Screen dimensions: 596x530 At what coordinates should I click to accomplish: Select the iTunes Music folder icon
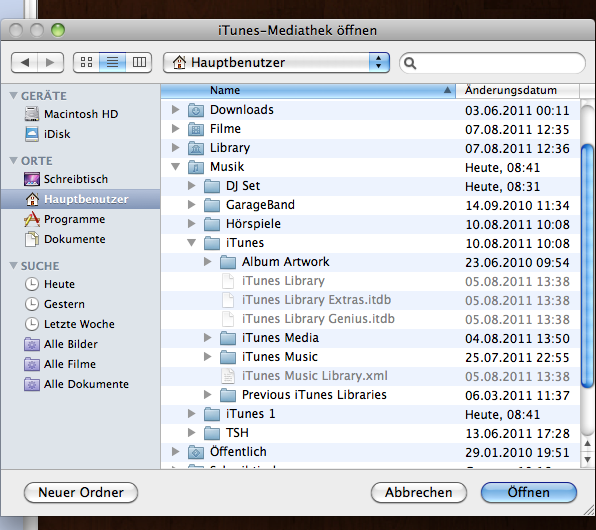point(228,357)
